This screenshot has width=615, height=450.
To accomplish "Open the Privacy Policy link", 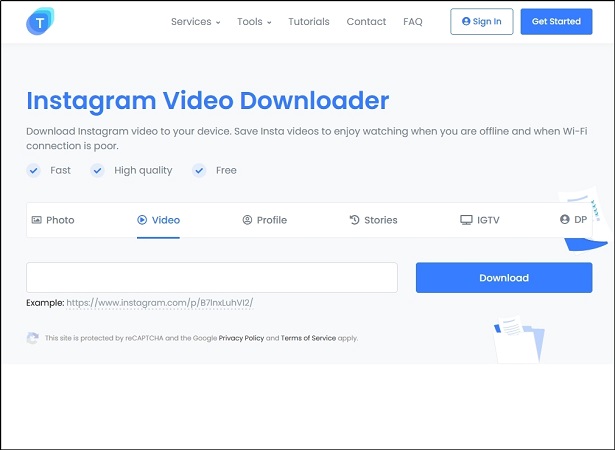I will coord(241,338).
